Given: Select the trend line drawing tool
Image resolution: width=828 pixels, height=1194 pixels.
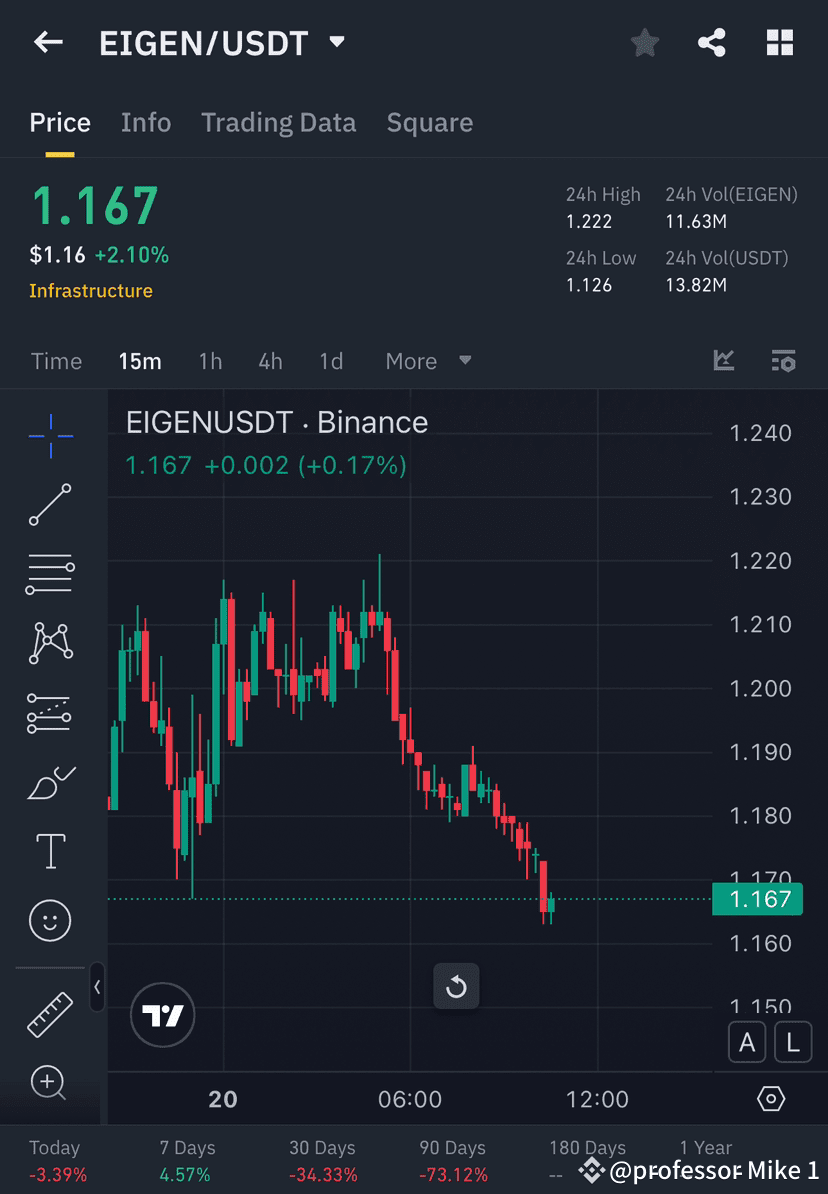Looking at the screenshot, I should click(50, 505).
